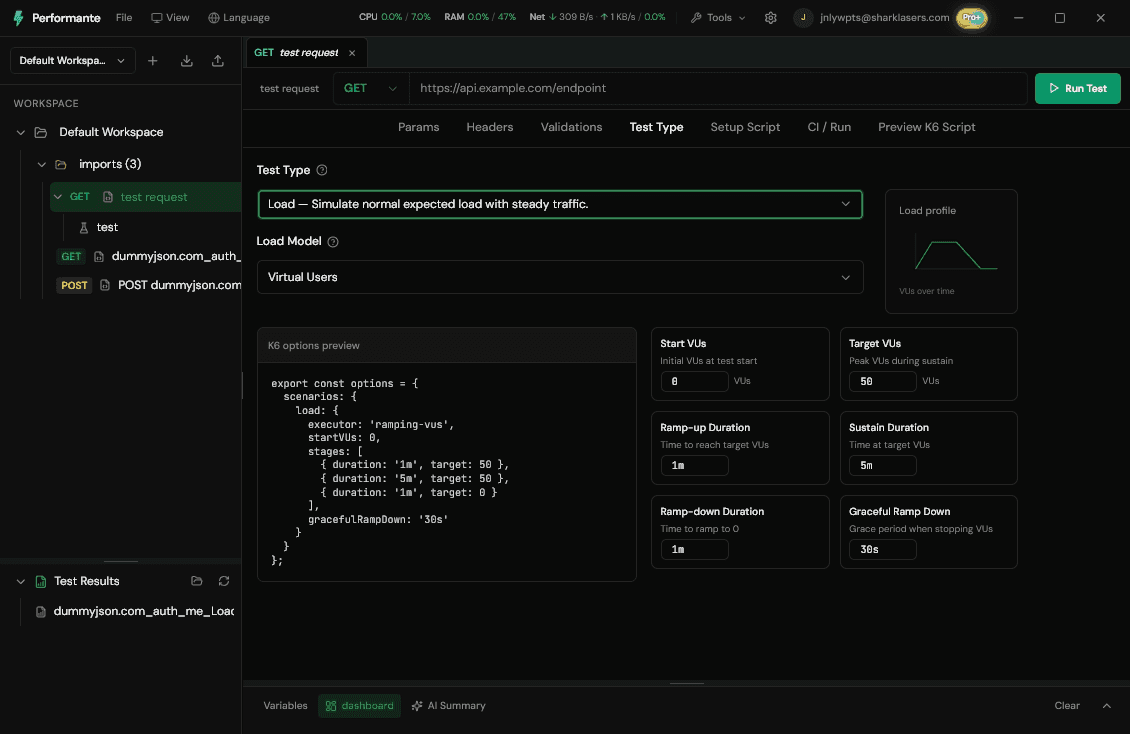Click the Test Results report icon
This screenshot has width=1130, height=734.
(41, 581)
